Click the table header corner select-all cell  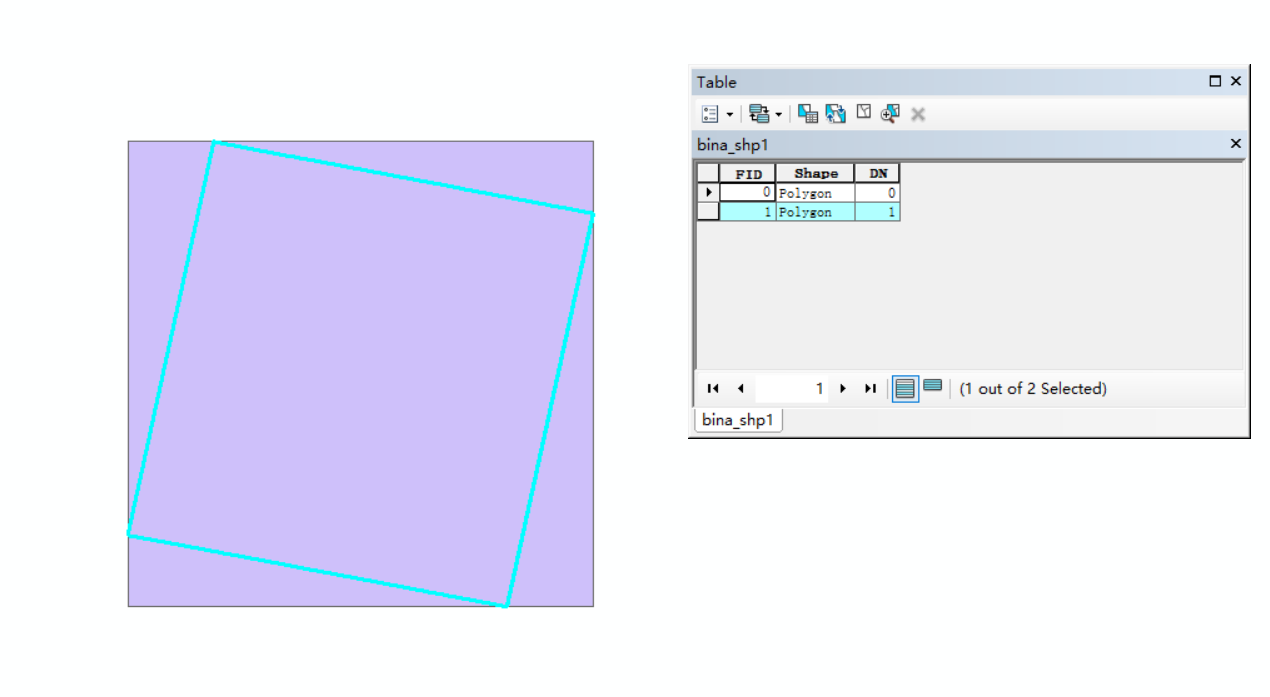pos(708,173)
